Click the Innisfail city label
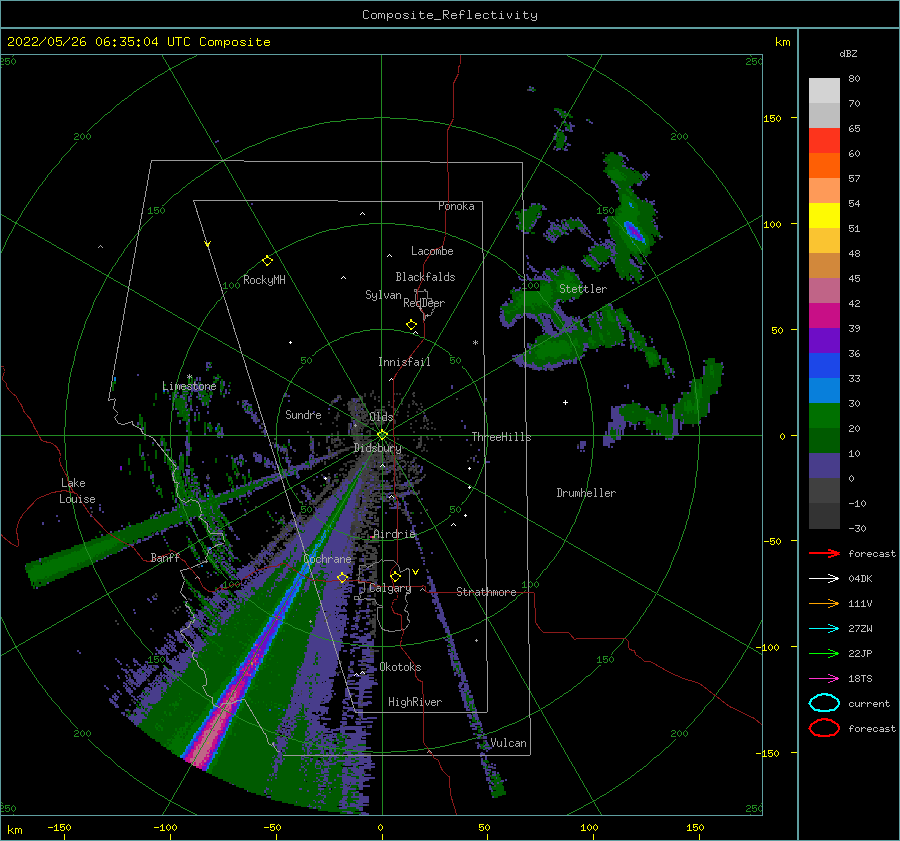This screenshot has height=841, width=900. click(404, 362)
